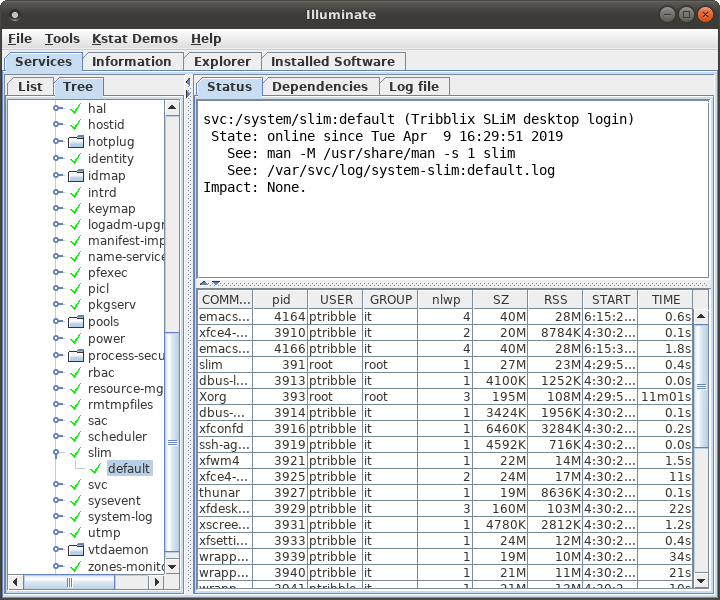Viewport: 720px width, 600px height.
Task: Click the green check icon beside sac
Action: pos(76,421)
